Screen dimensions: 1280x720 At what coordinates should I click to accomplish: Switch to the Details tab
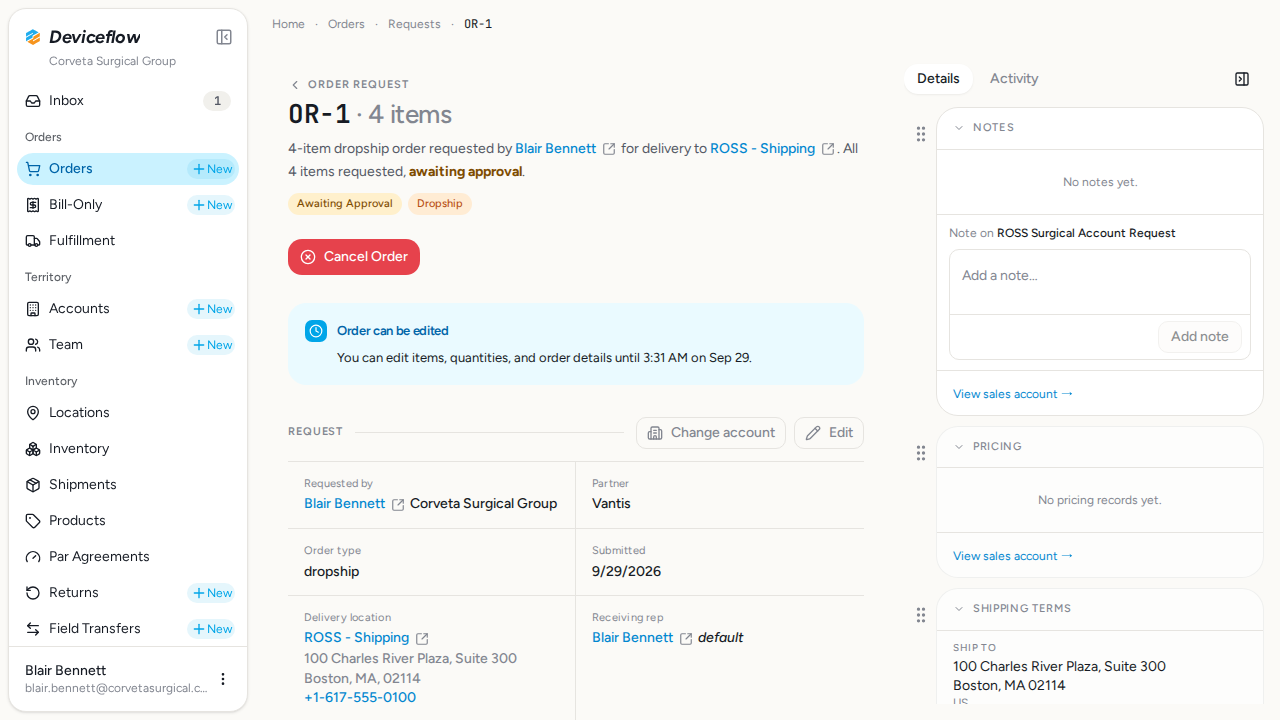coord(938,79)
